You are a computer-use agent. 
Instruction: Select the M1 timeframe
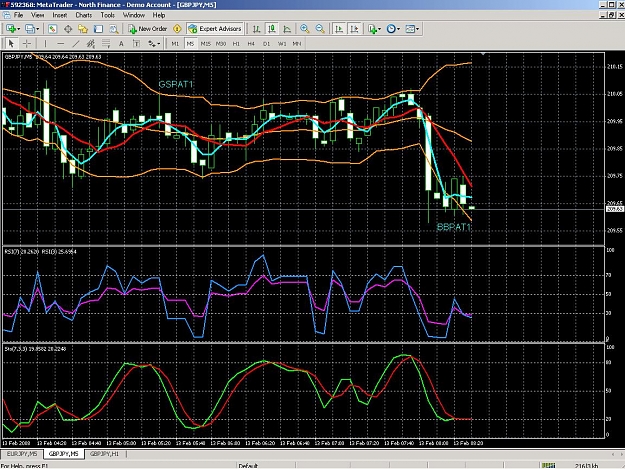[x=175, y=43]
